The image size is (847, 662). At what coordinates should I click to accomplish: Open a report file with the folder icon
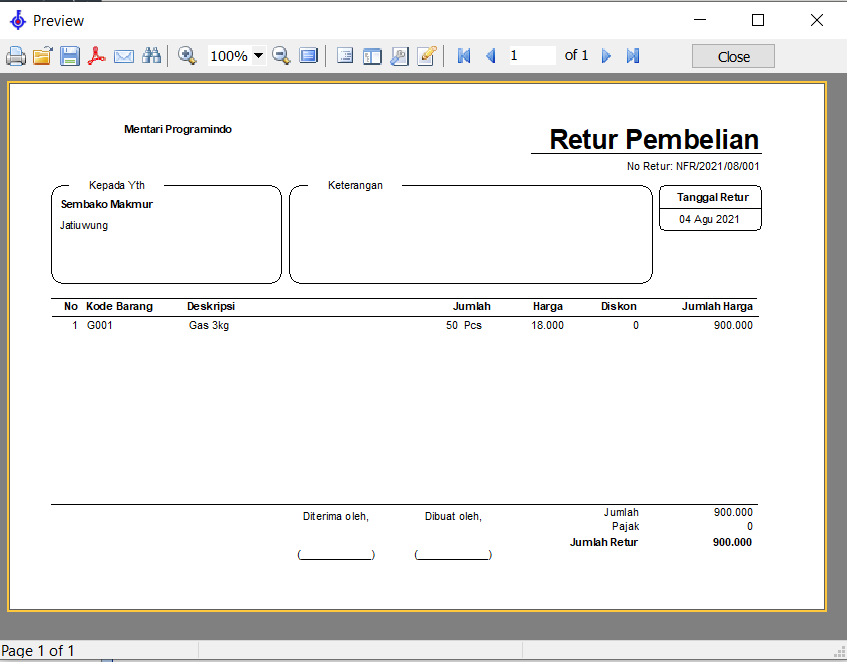click(43, 56)
